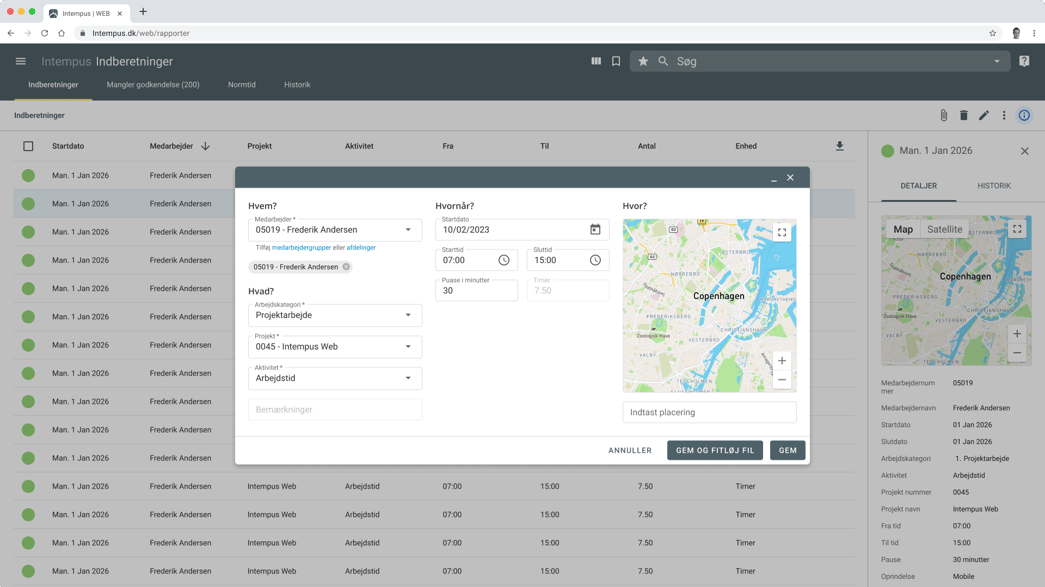Toggle the download icon in the Enhed column
This screenshot has height=587, width=1045.
(840, 146)
